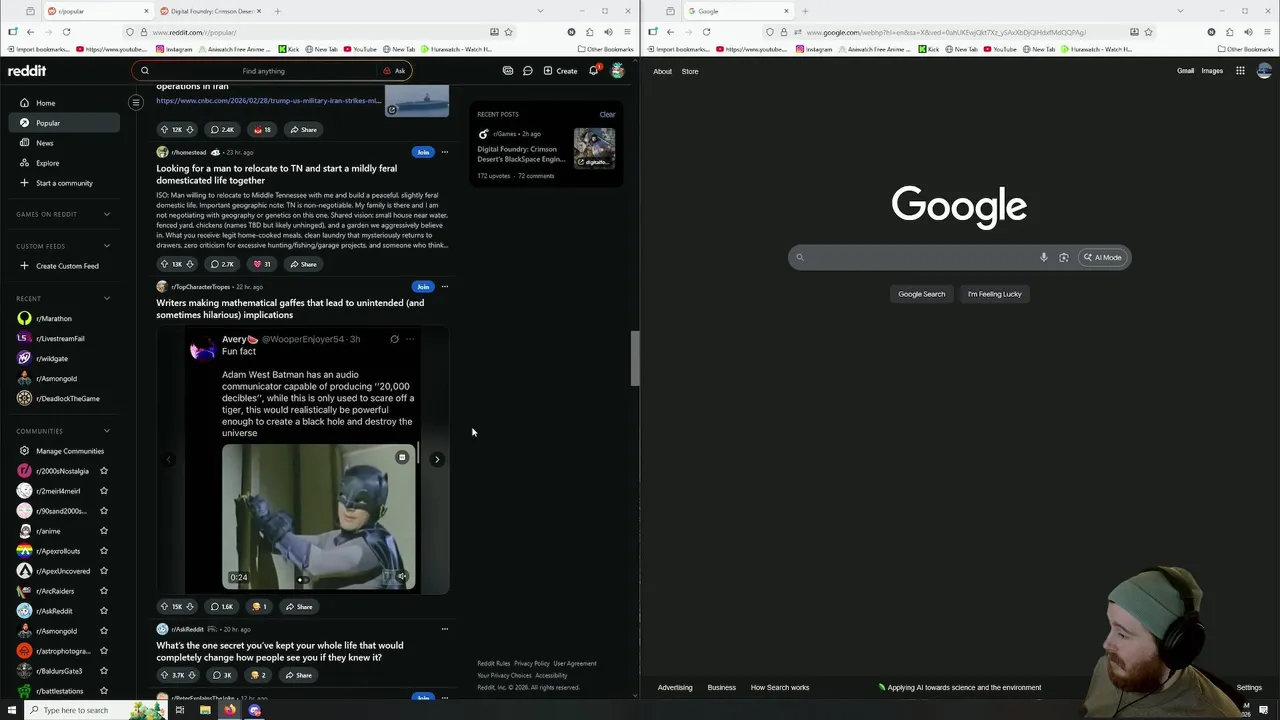Click Google Search button

[x=921, y=294]
